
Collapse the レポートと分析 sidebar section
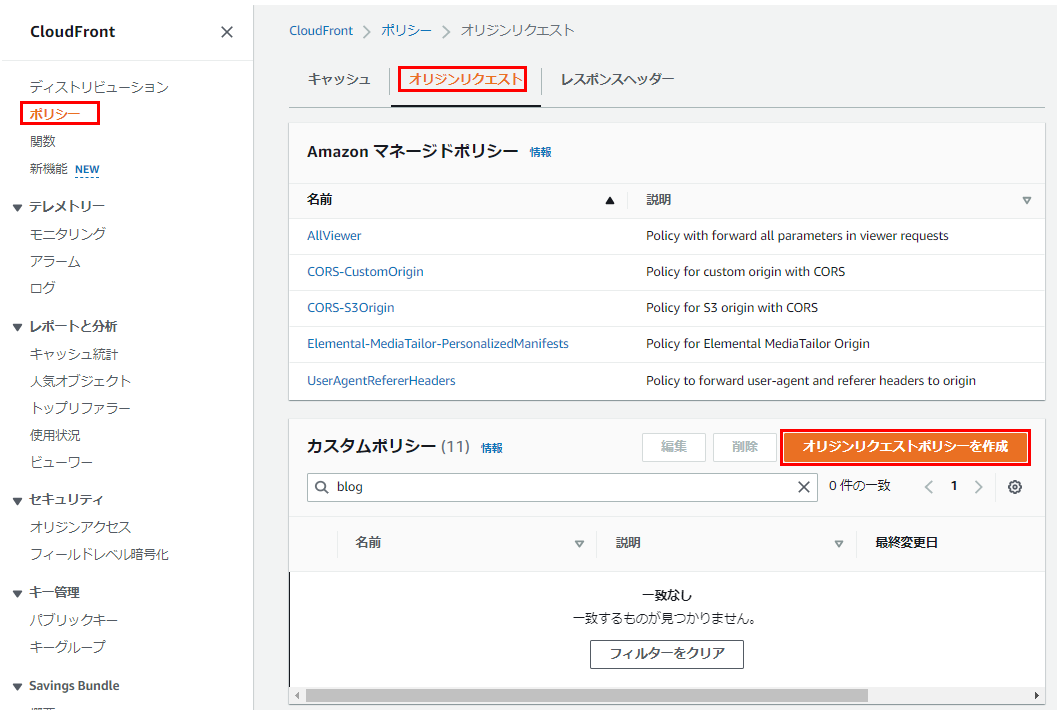[18, 328]
